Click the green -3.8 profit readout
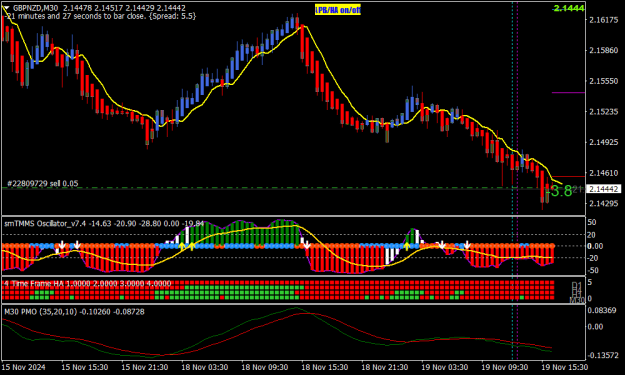This screenshot has height=375, width=625. coord(558,191)
